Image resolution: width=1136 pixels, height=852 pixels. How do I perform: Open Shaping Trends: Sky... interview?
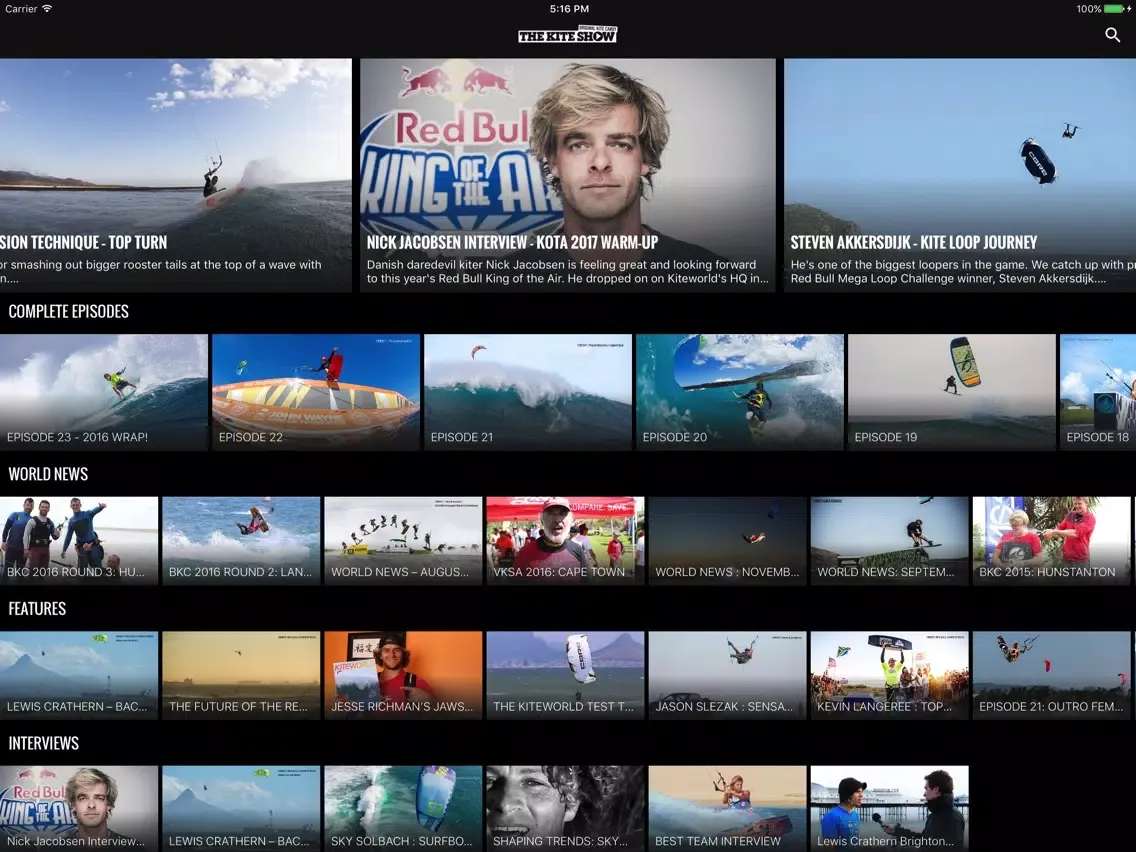[x=565, y=809]
